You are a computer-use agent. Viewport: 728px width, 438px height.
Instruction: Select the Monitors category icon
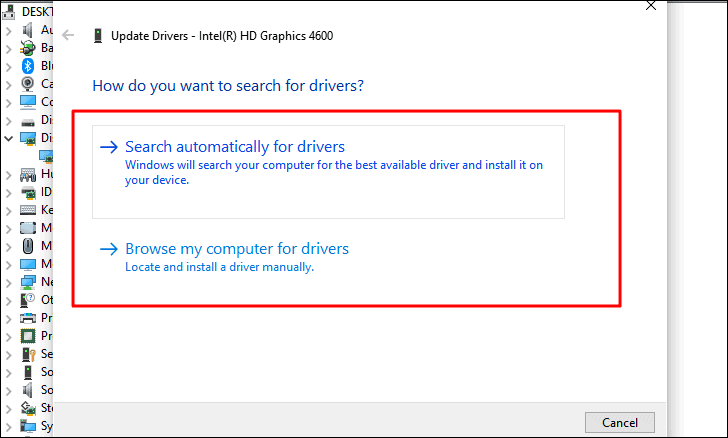point(28,264)
